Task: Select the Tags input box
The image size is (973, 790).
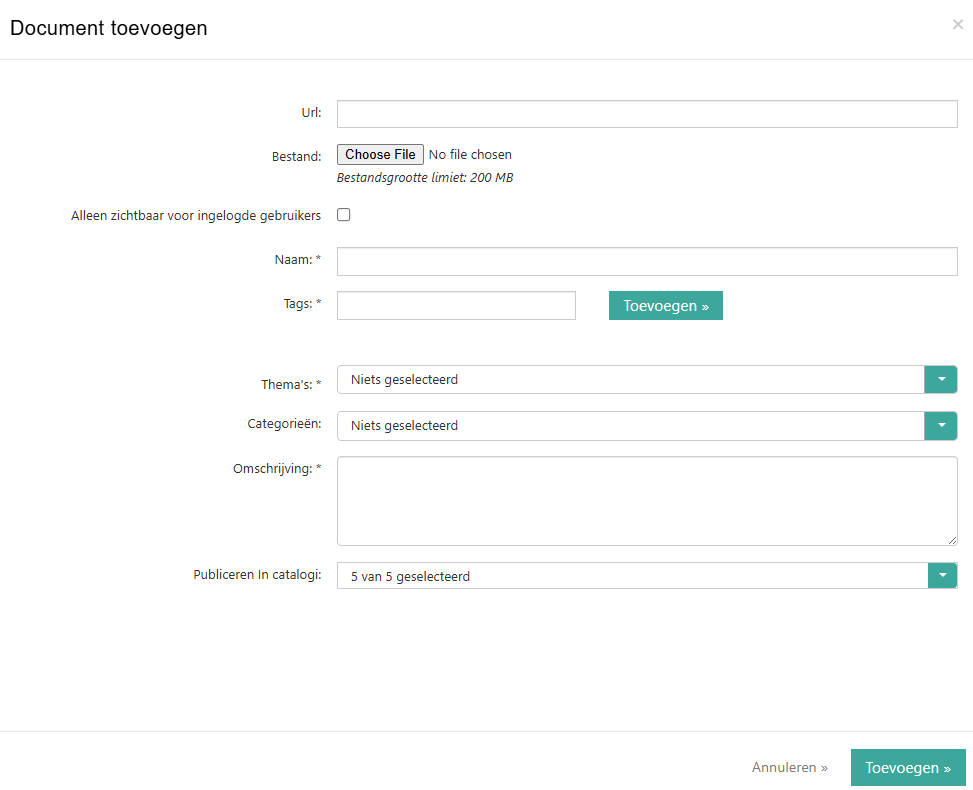Action: [456, 306]
